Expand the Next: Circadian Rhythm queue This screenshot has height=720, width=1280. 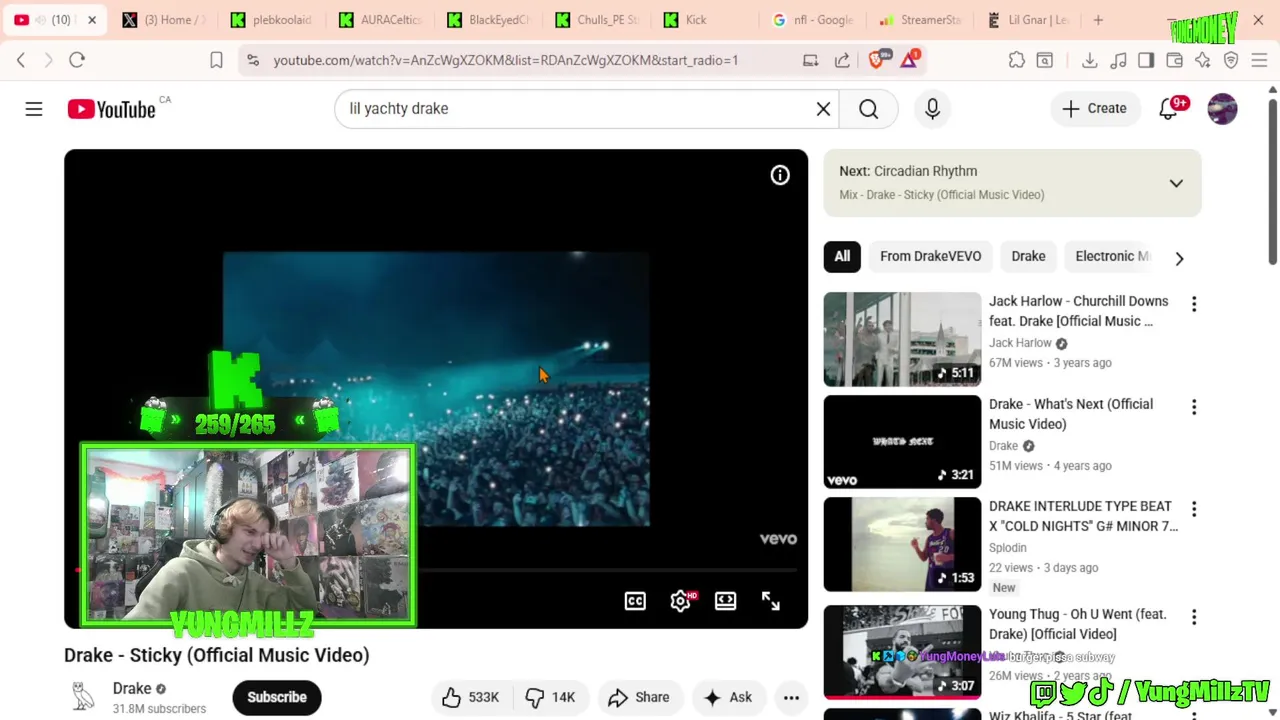tap(1176, 183)
